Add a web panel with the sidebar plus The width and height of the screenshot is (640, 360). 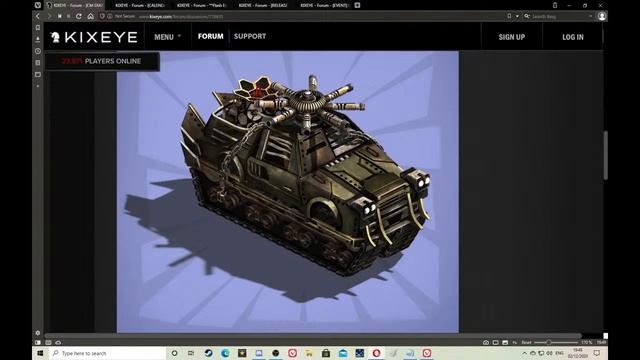(x=38, y=86)
